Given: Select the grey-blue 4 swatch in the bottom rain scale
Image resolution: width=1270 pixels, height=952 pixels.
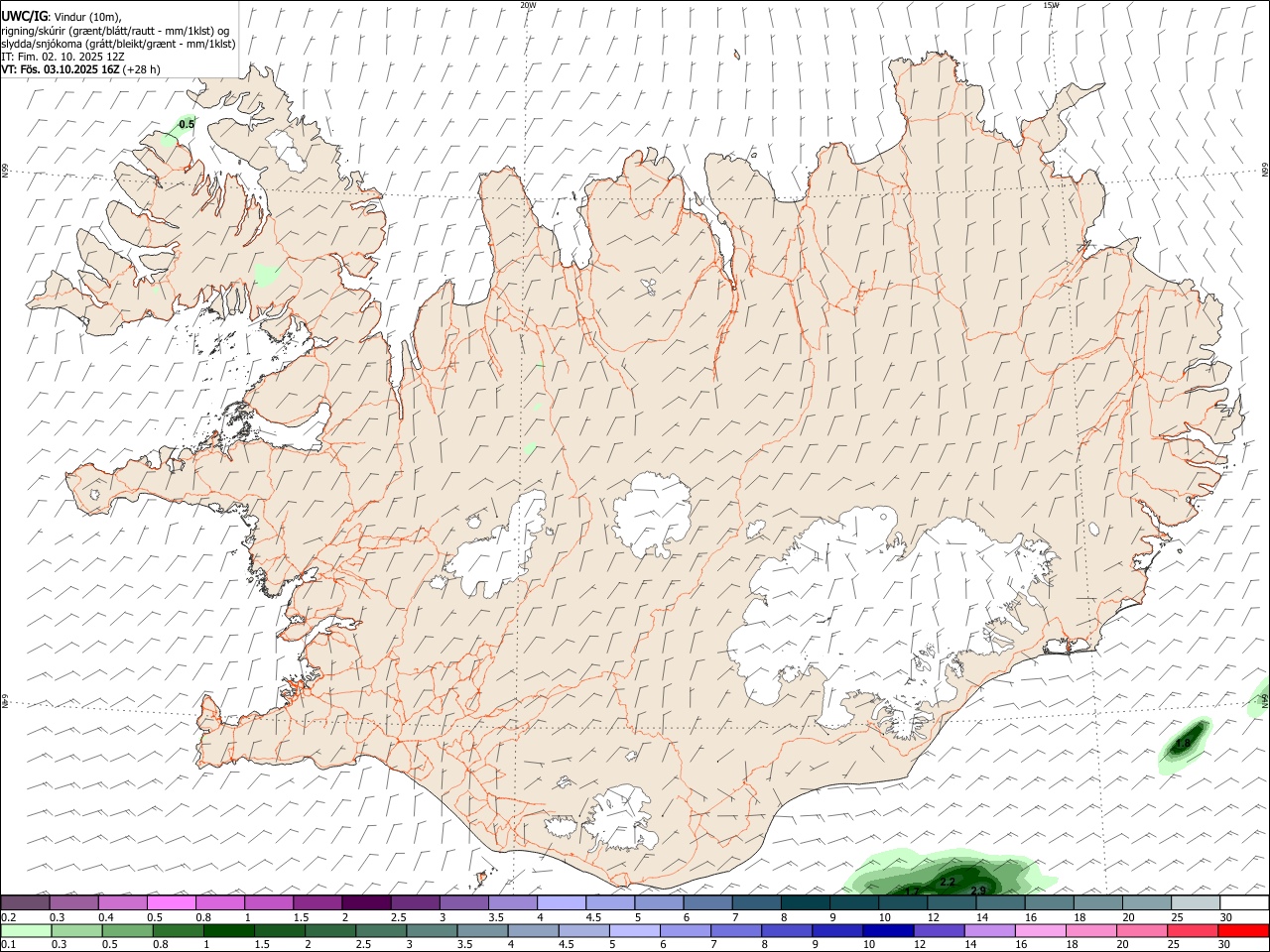Looking at the screenshot, I should pos(534,931).
